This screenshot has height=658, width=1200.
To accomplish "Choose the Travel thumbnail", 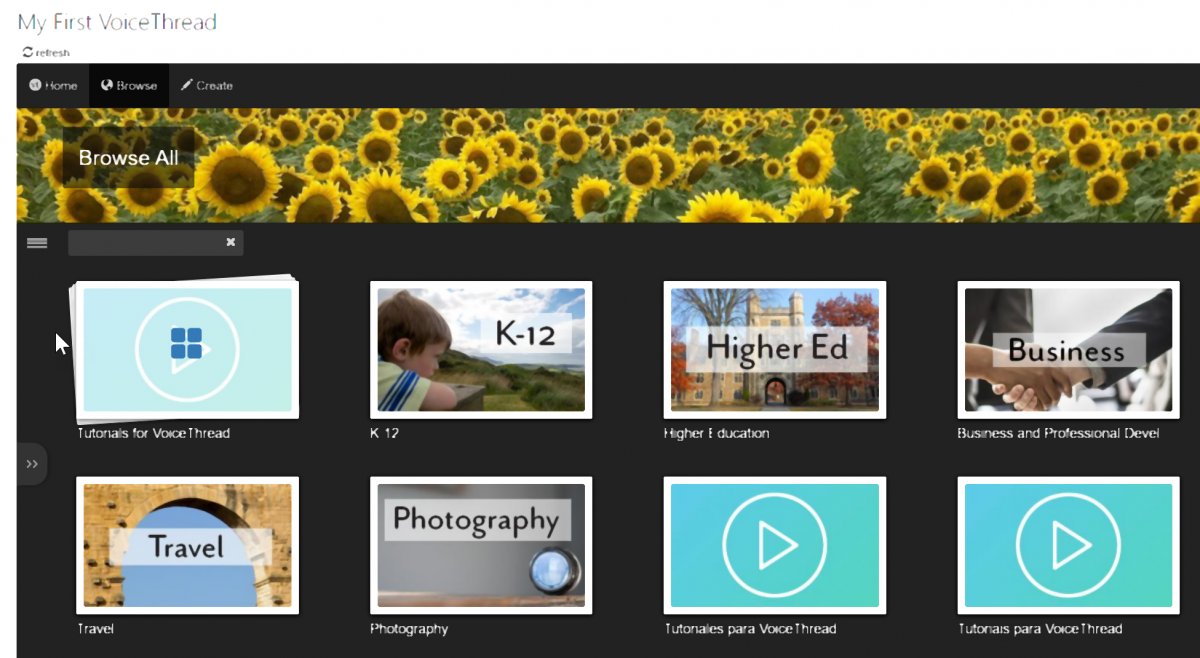I will point(187,545).
